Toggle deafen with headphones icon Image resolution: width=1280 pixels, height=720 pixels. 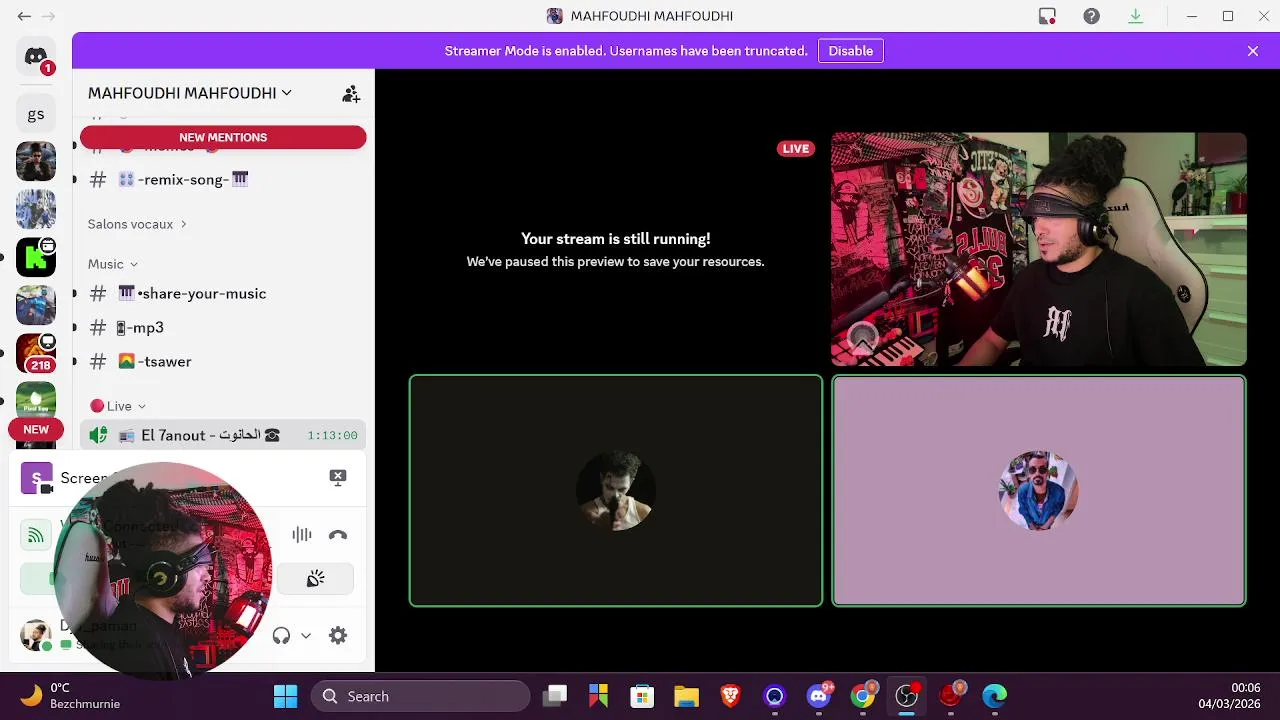click(281, 636)
